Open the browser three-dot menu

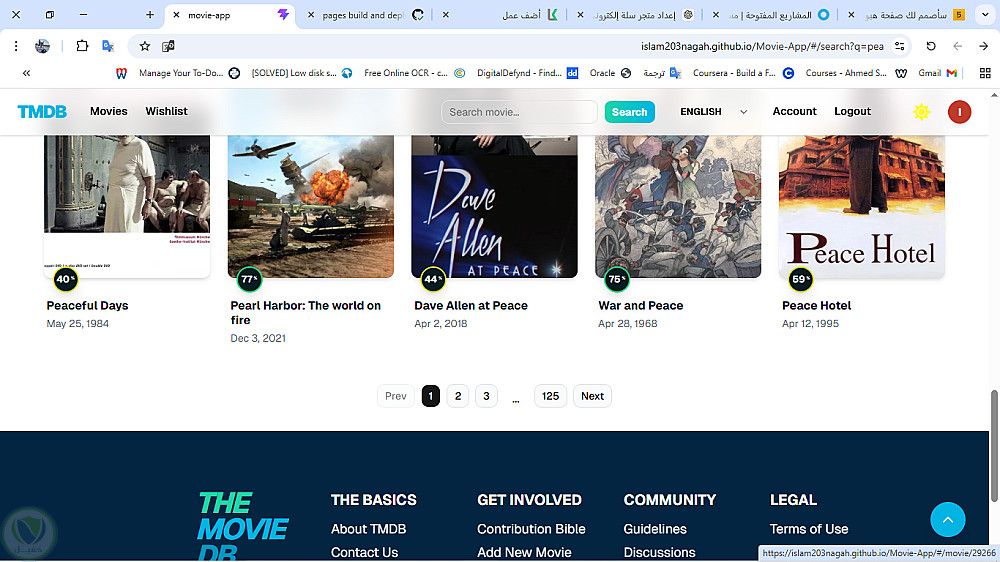tap(16, 46)
